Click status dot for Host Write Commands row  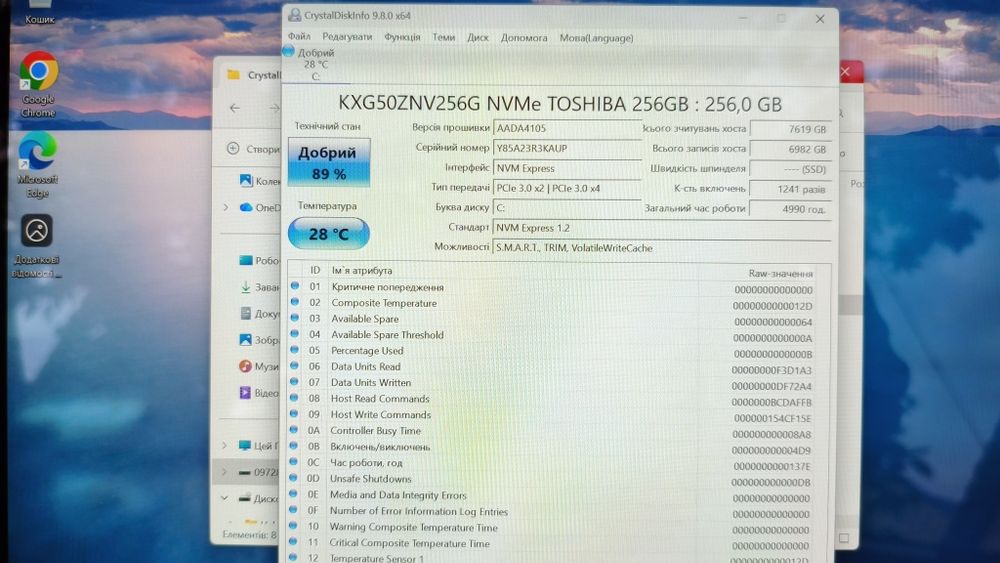tap(294, 414)
